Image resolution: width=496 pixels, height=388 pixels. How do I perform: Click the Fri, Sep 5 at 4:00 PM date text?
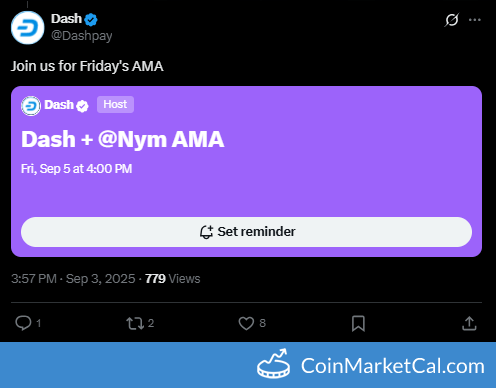[x=76, y=169]
